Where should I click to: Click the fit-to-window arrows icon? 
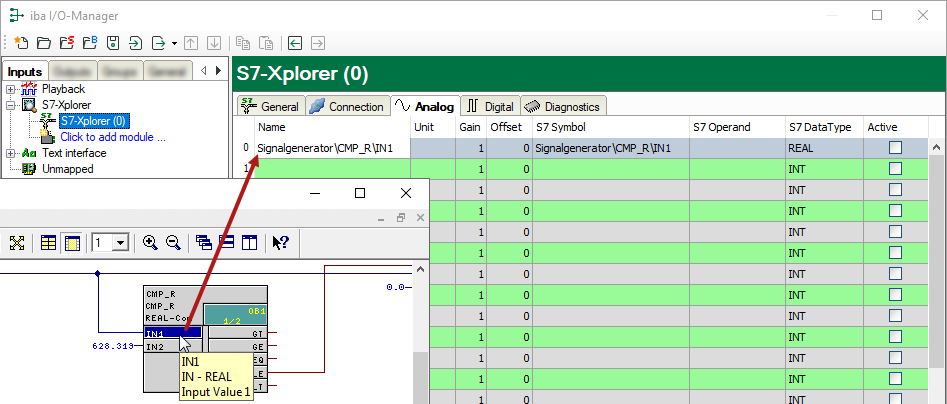coord(17,242)
